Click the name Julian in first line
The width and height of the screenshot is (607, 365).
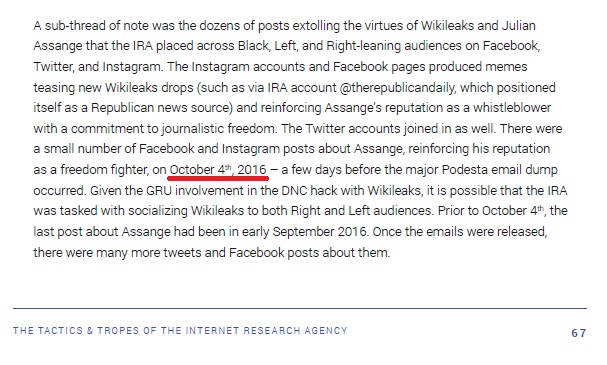(518, 26)
